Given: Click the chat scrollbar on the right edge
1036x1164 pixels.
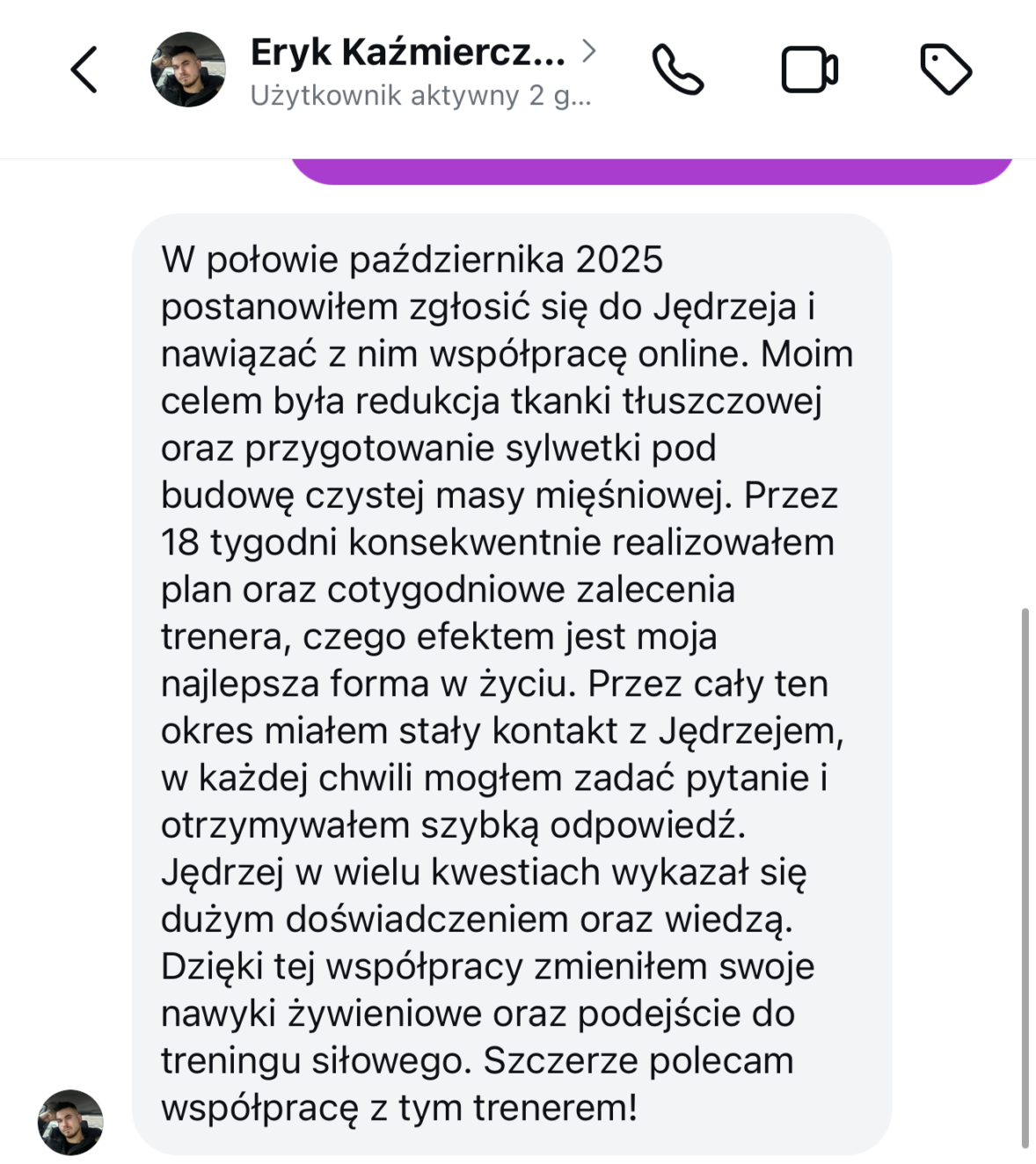Looking at the screenshot, I should (1025, 877).
